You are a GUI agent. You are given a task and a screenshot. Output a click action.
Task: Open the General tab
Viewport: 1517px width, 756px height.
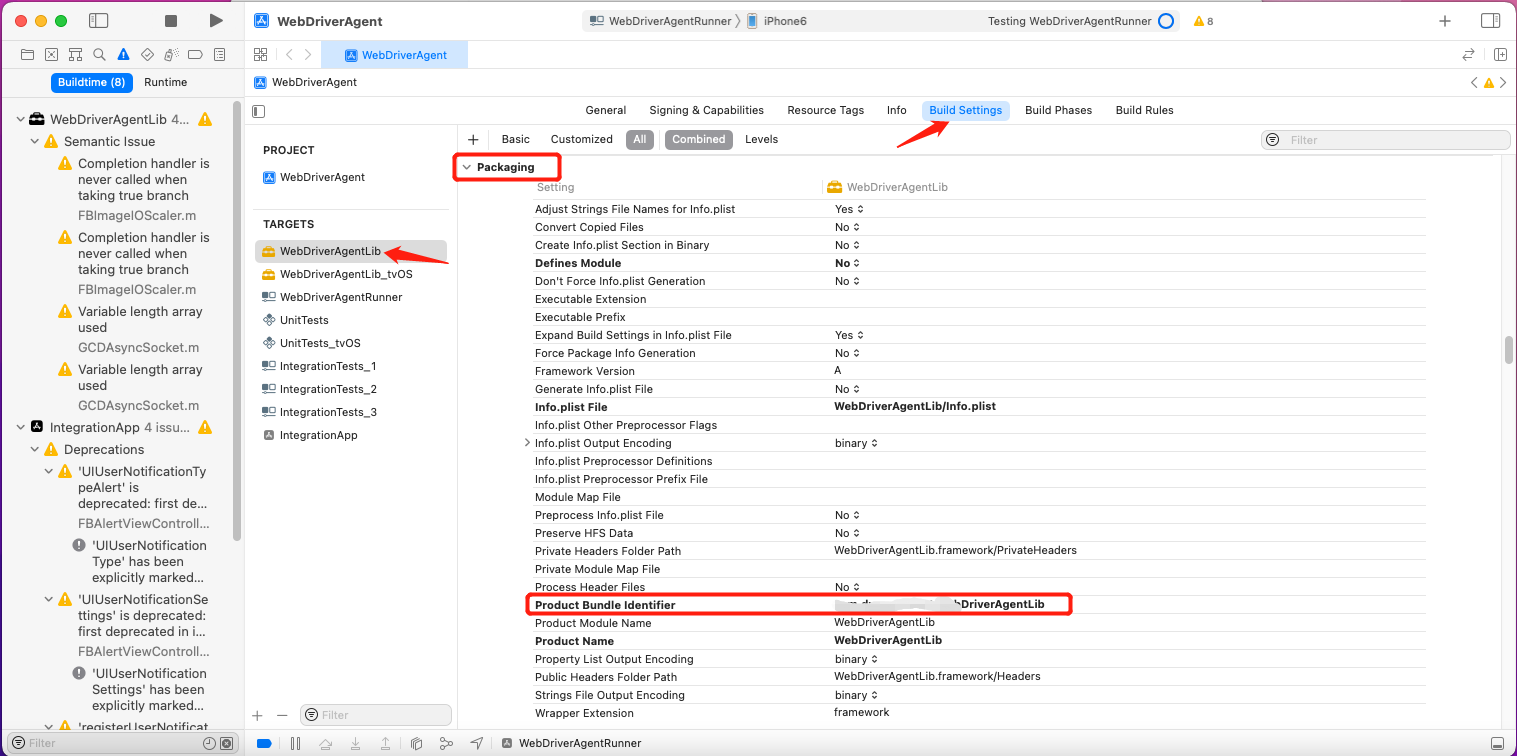click(x=606, y=110)
